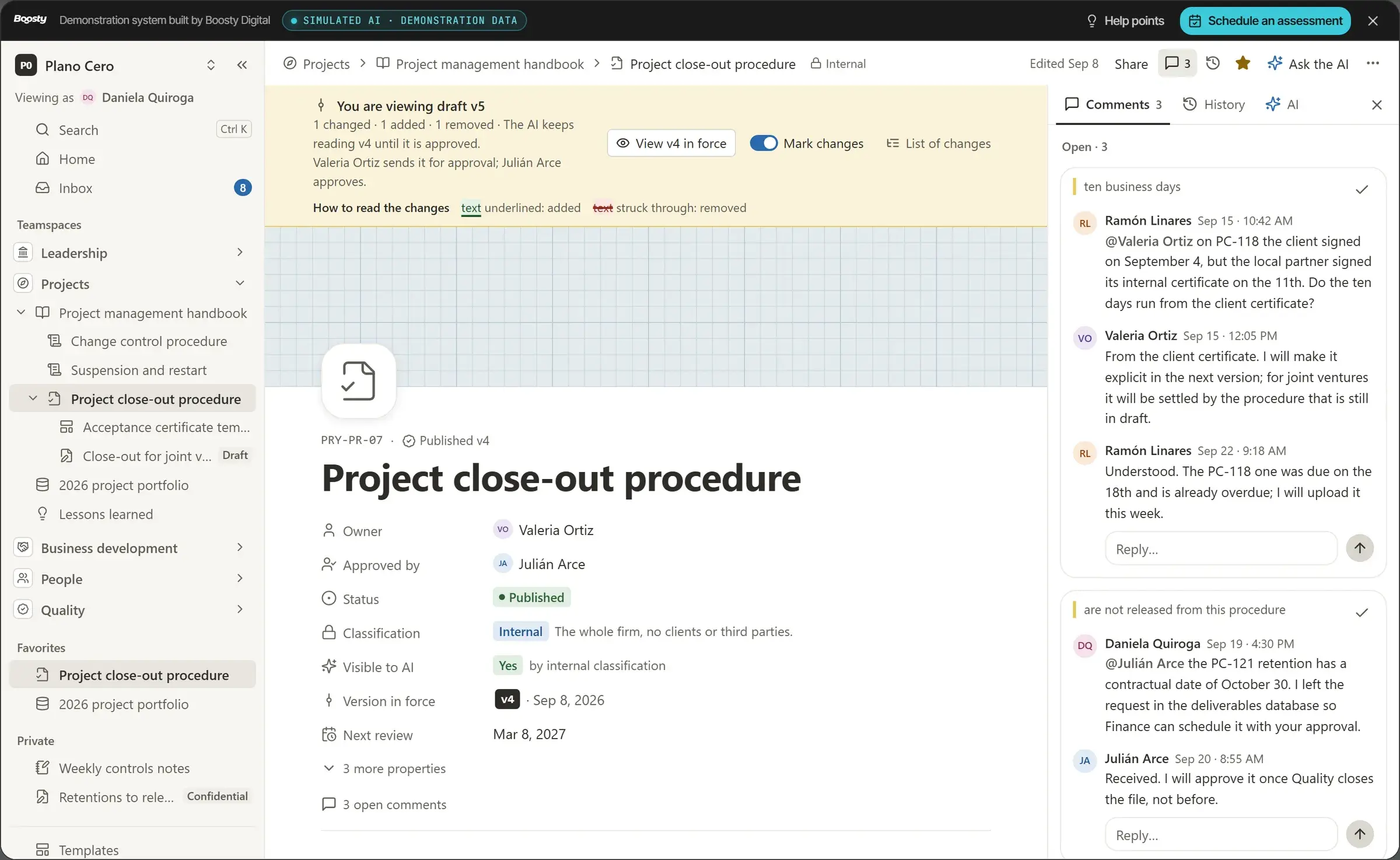Switch to the AI tab in panel
Viewport: 1400px width, 860px height.
tap(1282, 104)
